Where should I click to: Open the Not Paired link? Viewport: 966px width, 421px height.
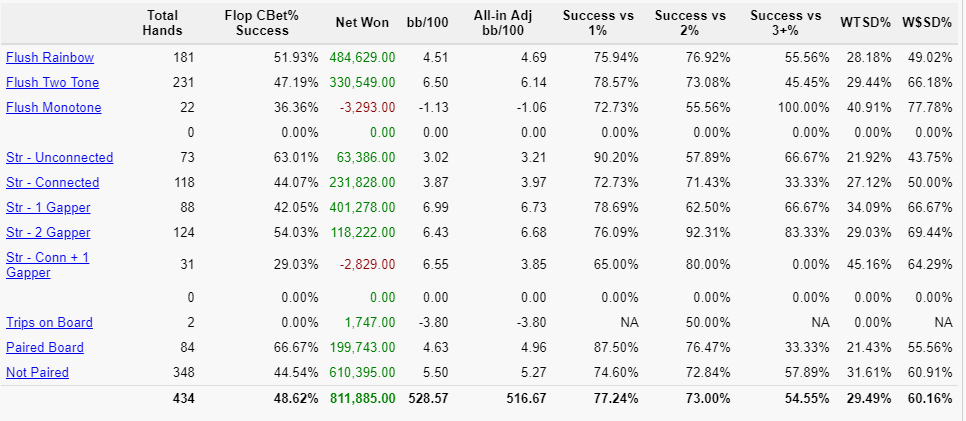tap(37, 373)
